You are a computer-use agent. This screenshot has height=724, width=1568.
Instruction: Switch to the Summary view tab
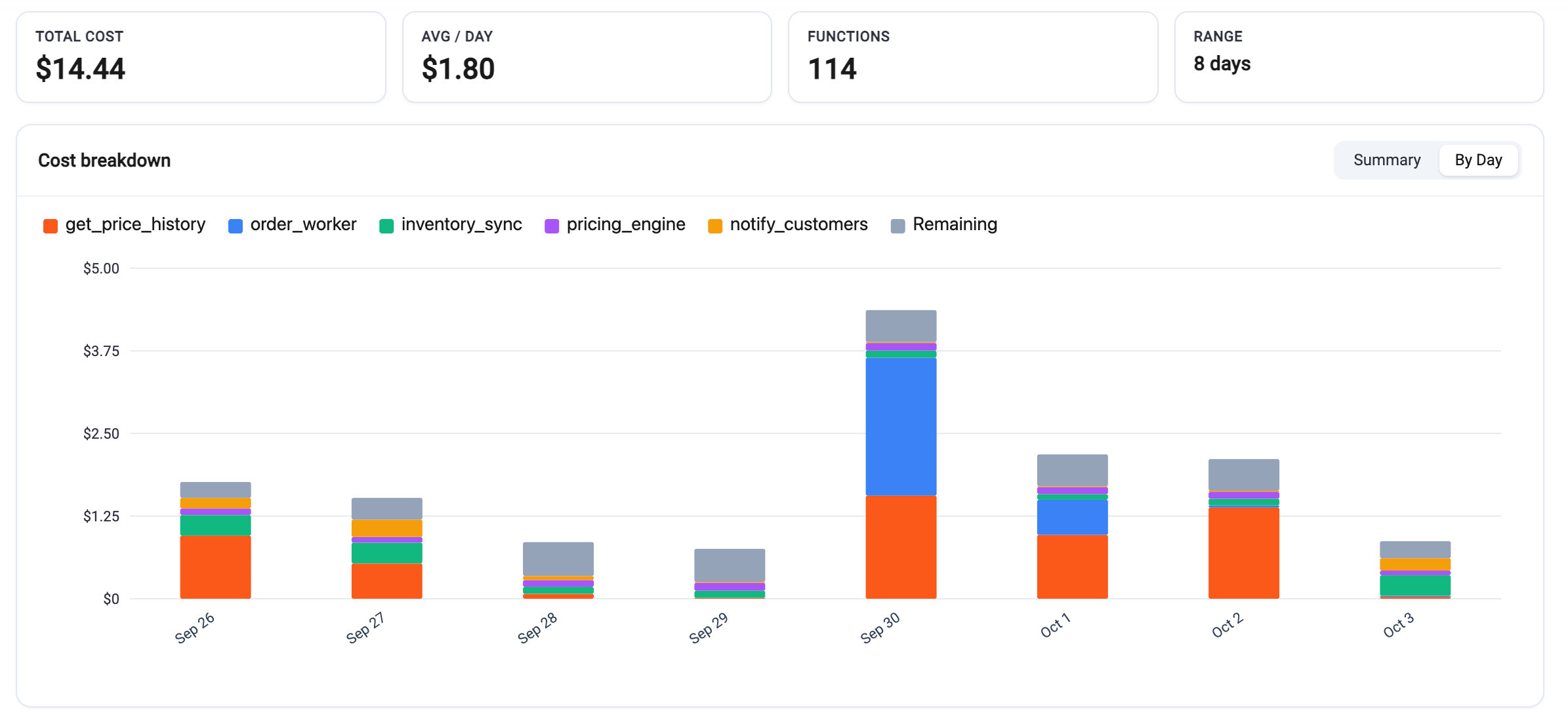point(1386,160)
